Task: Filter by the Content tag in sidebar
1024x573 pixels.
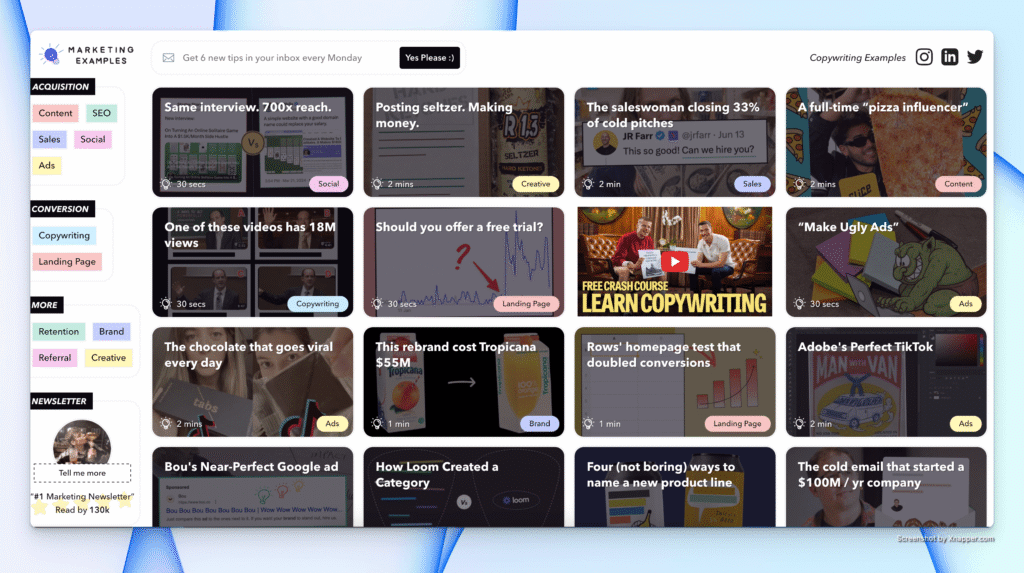Action: (56, 113)
